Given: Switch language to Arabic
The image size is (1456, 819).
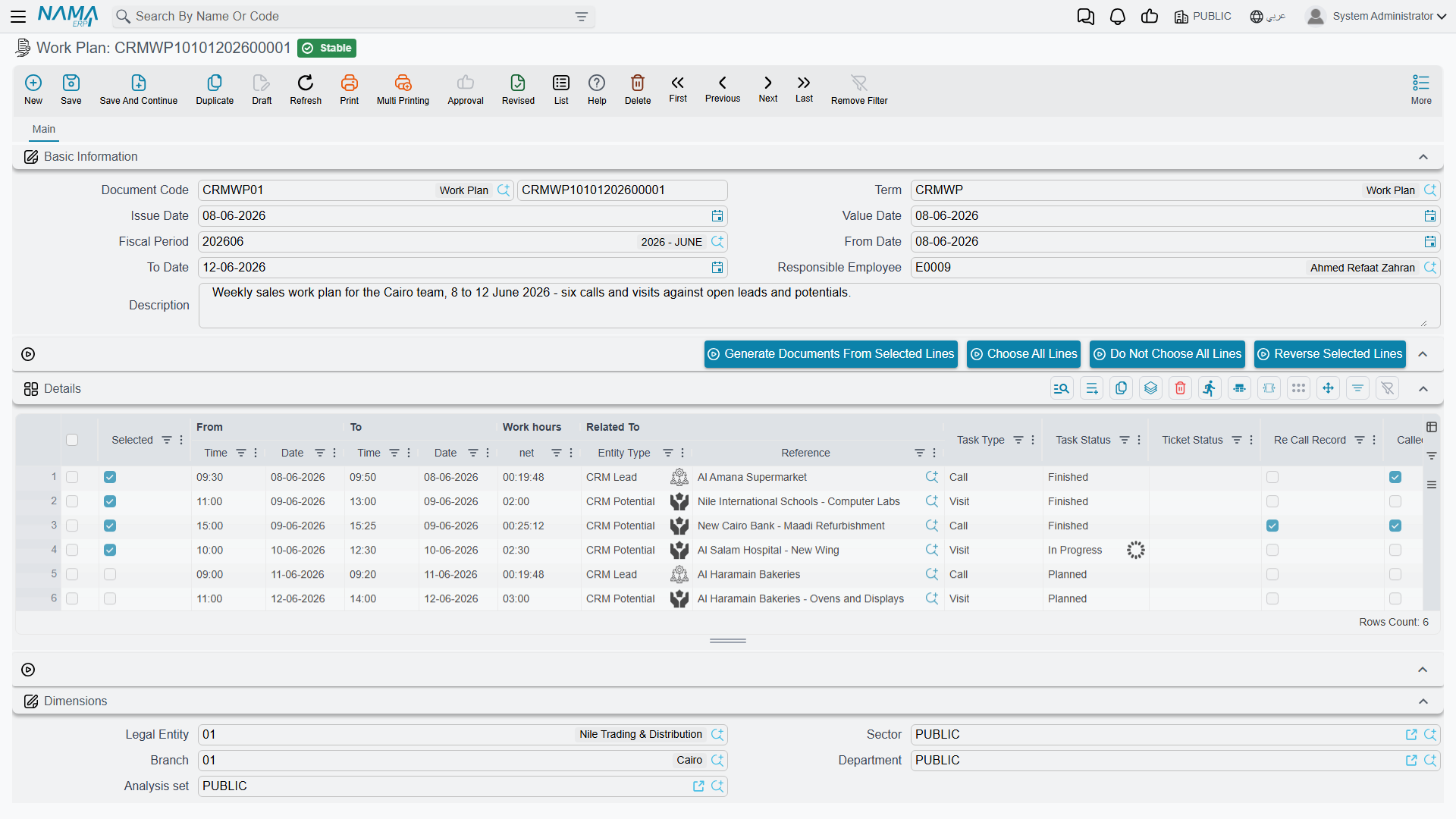Looking at the screenshot, I should (1268, 16).
